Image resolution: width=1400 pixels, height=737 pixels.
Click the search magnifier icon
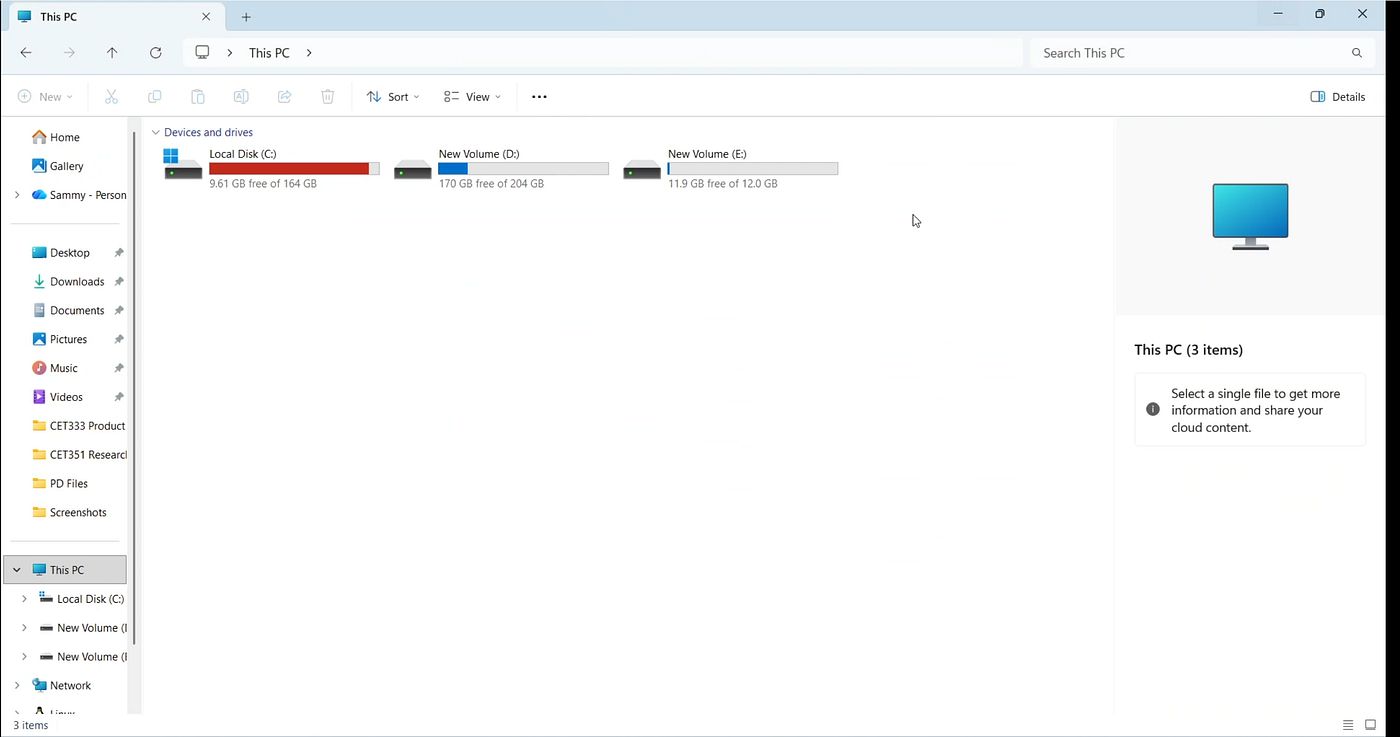point(1357,53)
